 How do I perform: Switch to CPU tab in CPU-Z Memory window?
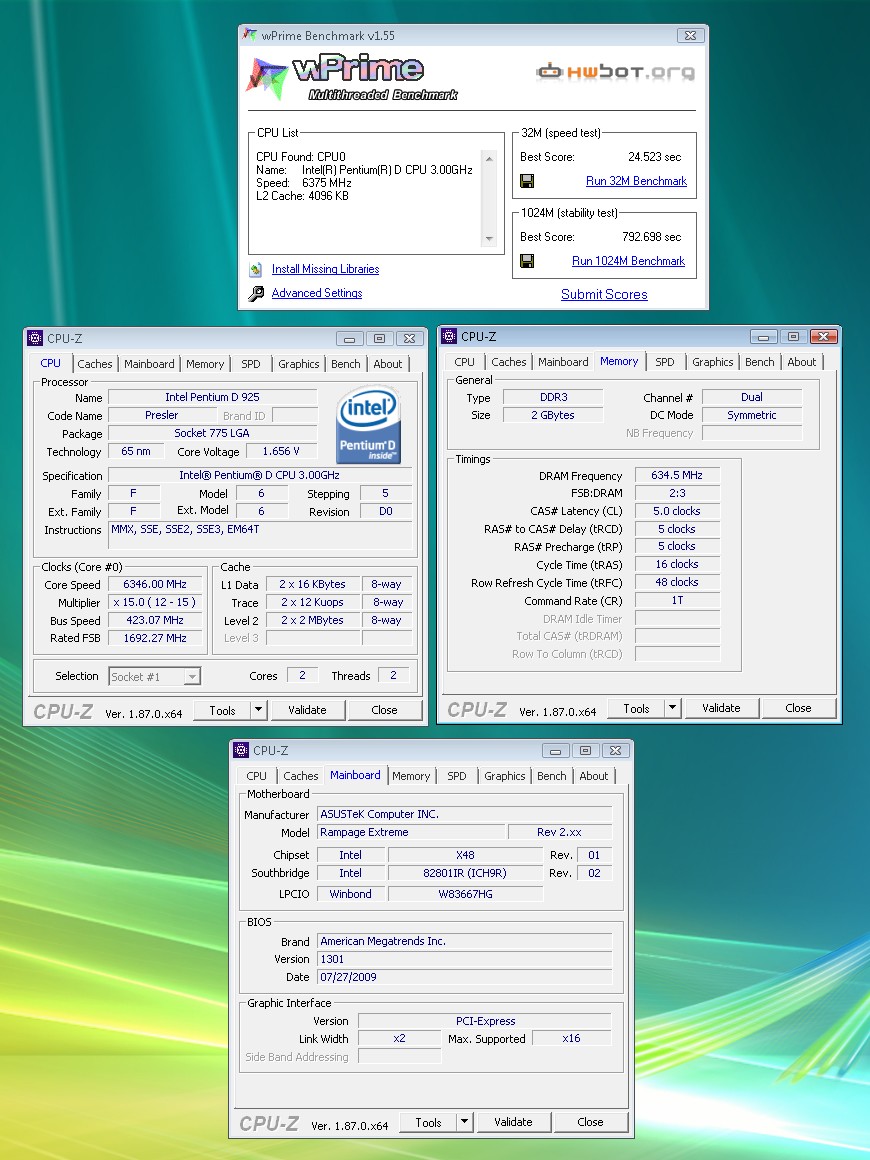[x=465, y=362]
